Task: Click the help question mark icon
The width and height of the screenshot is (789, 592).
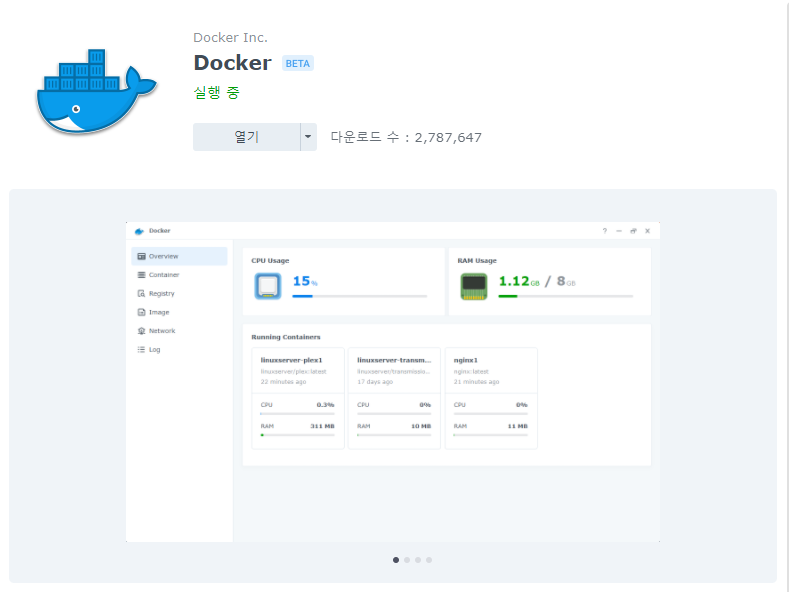Action: pyautogui.click(x=605, y=231)
